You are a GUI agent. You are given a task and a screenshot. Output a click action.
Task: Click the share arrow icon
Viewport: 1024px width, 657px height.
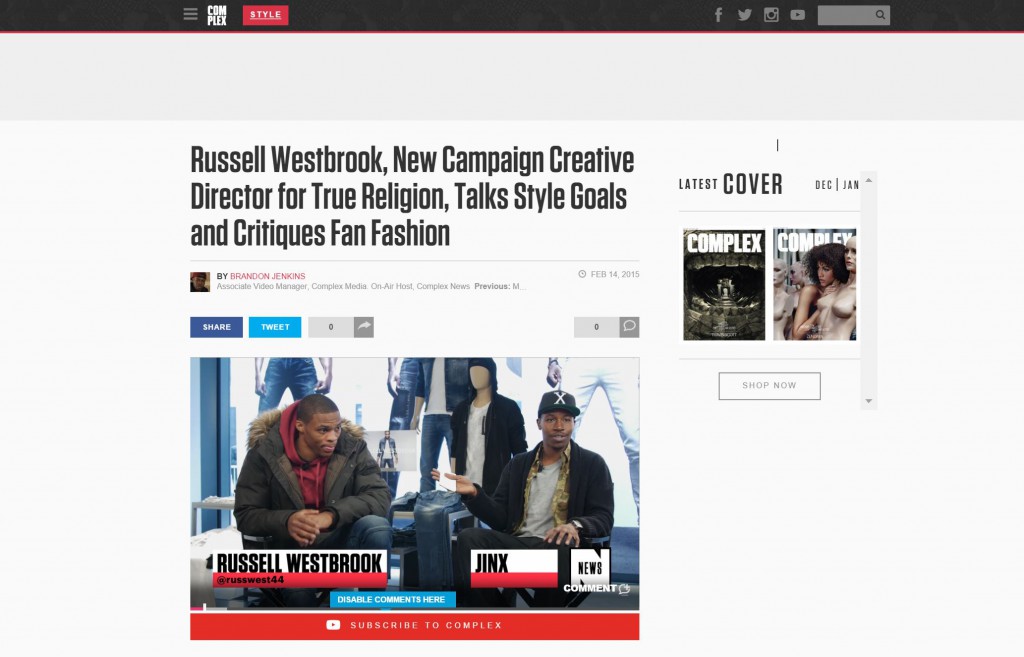point(364,327)
